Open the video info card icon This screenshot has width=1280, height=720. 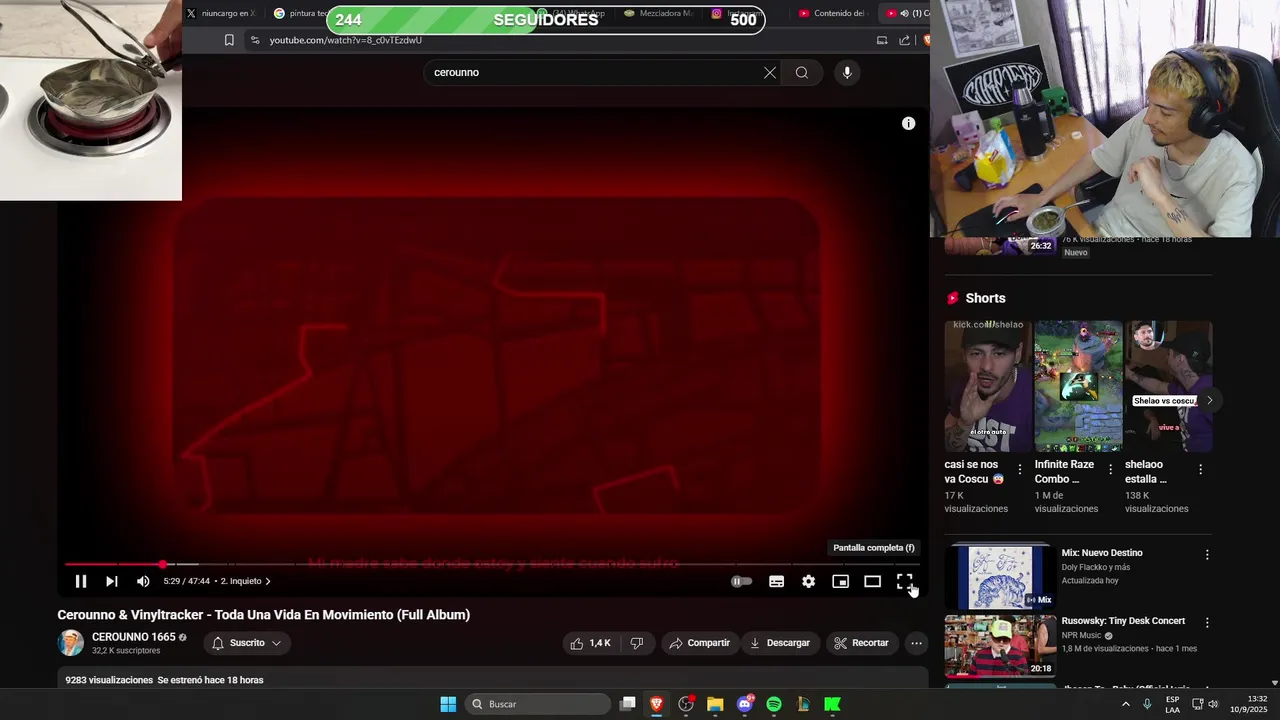coord(908,123)
